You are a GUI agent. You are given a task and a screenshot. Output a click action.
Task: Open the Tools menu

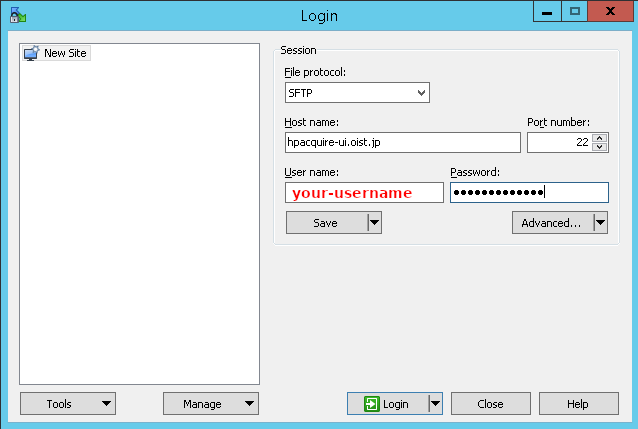click(68, 404)
